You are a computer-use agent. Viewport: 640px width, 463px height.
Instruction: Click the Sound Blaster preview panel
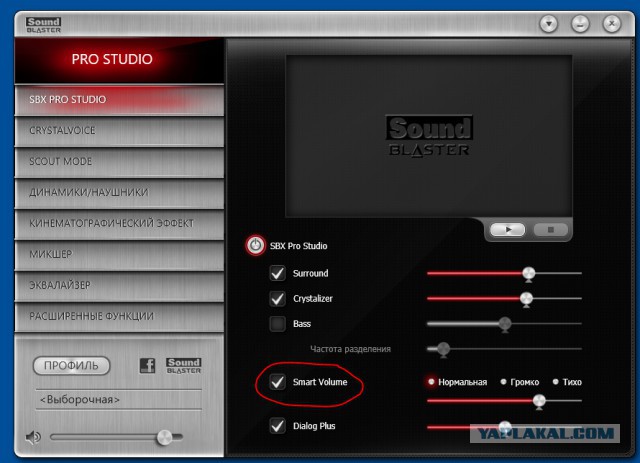[x=429, y=136]
